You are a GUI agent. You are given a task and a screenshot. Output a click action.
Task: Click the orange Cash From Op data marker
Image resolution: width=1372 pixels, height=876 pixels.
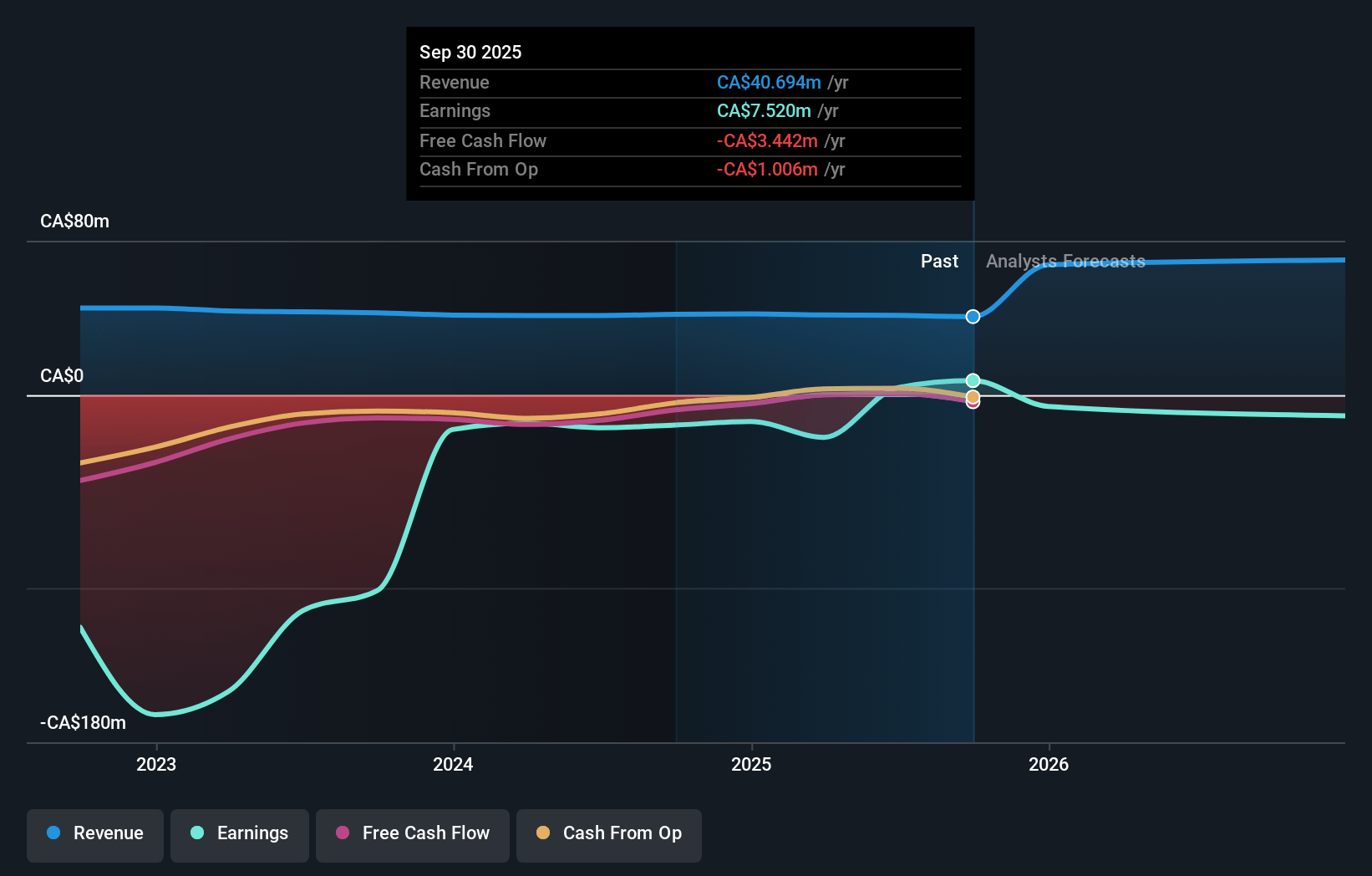973,396
